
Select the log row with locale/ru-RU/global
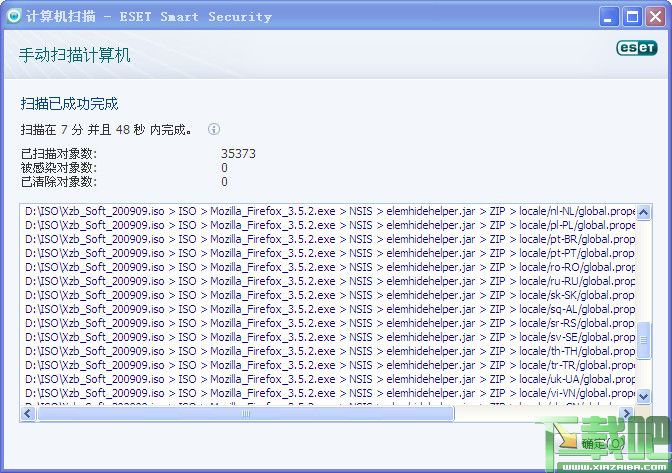coord(330,281)
